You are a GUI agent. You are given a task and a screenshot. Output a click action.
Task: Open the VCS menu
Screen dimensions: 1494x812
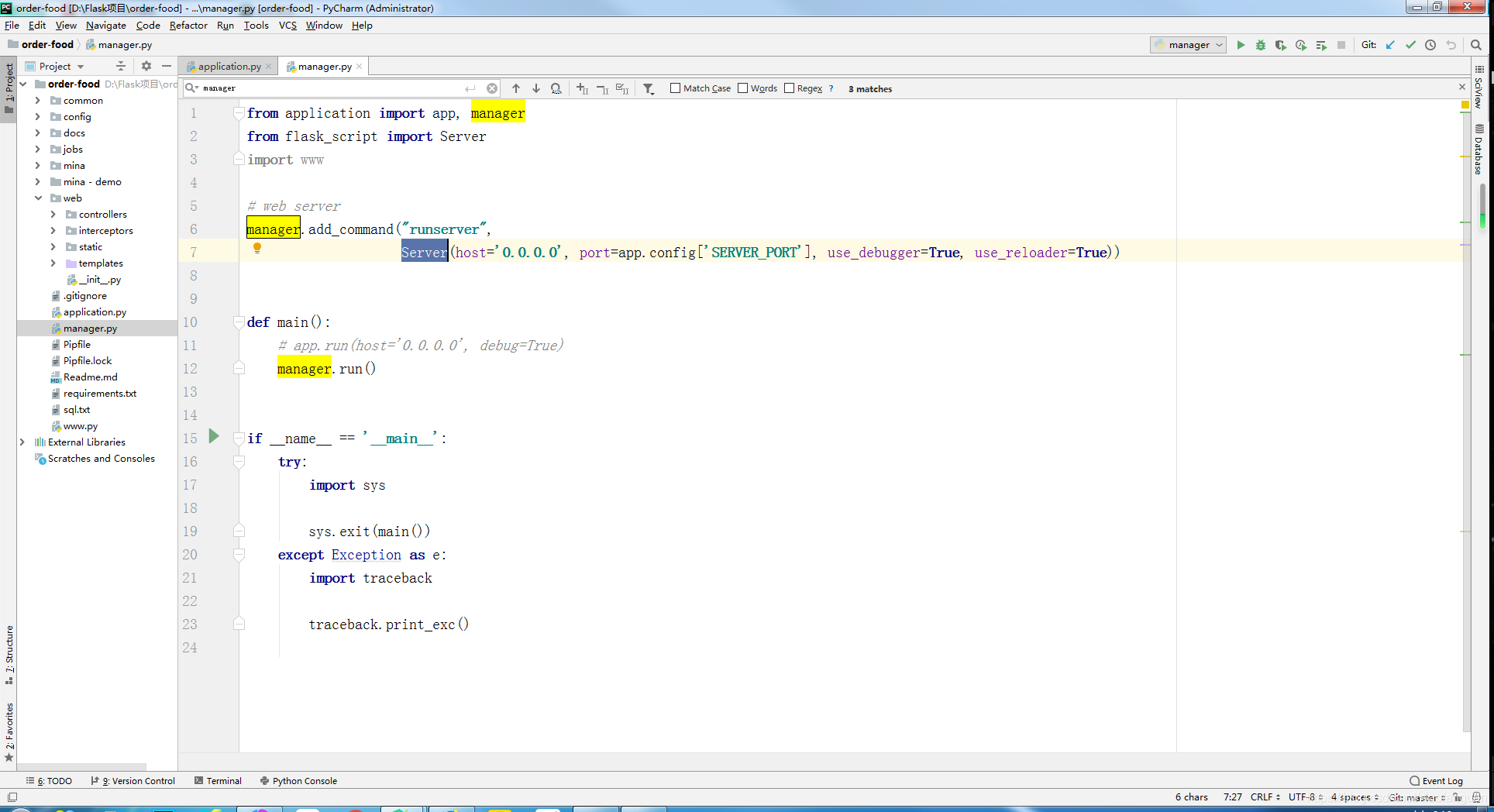point(287,26)
